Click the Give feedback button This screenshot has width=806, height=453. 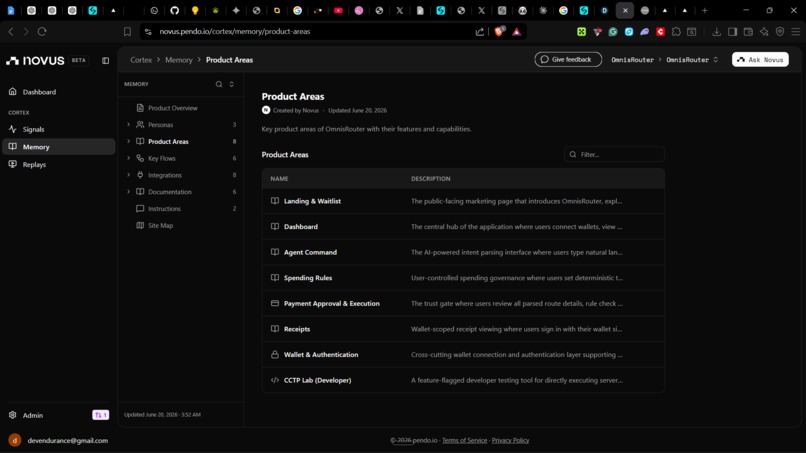(568, 60)
